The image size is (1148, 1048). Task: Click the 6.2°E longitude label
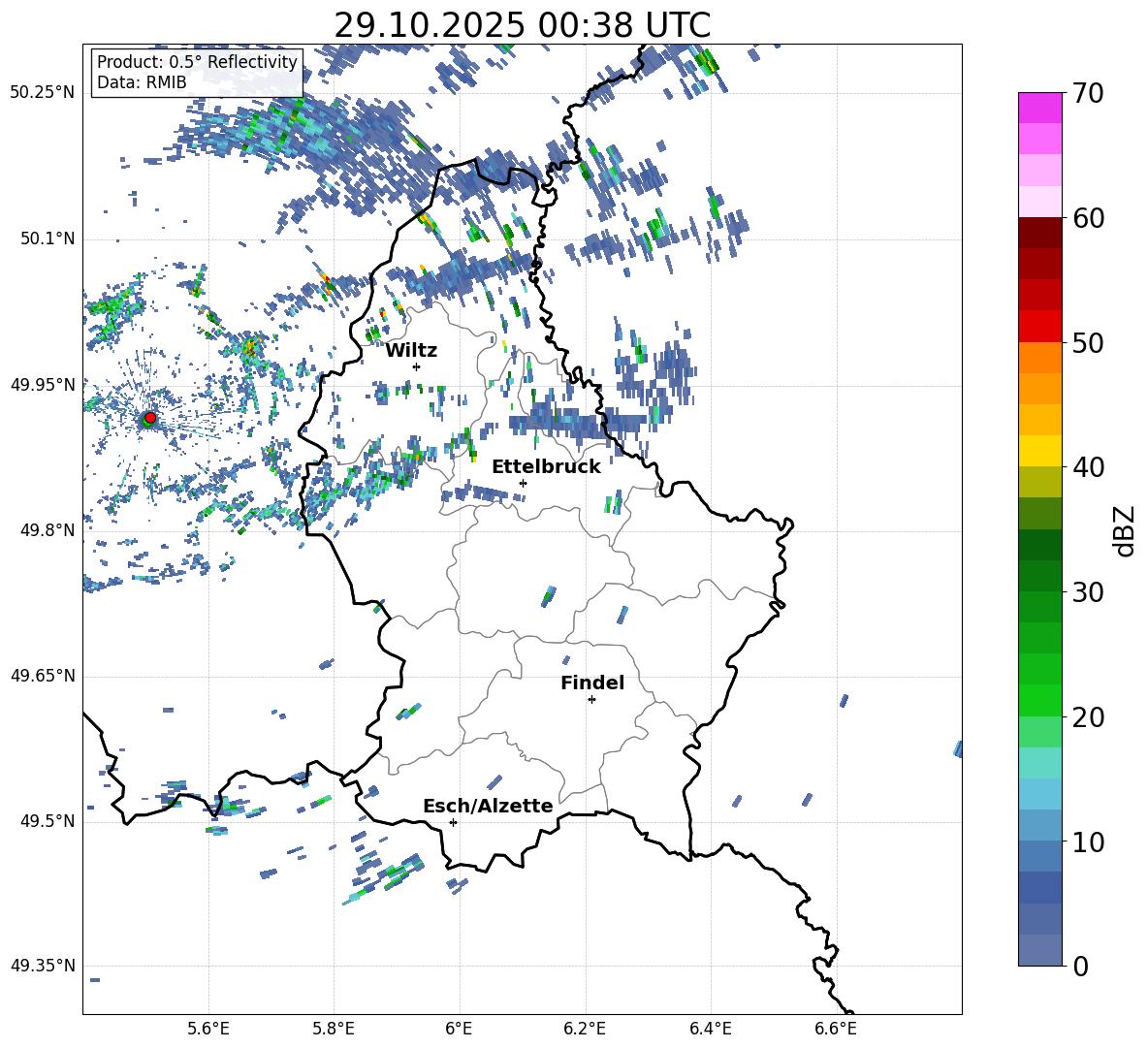(585, 1029)
